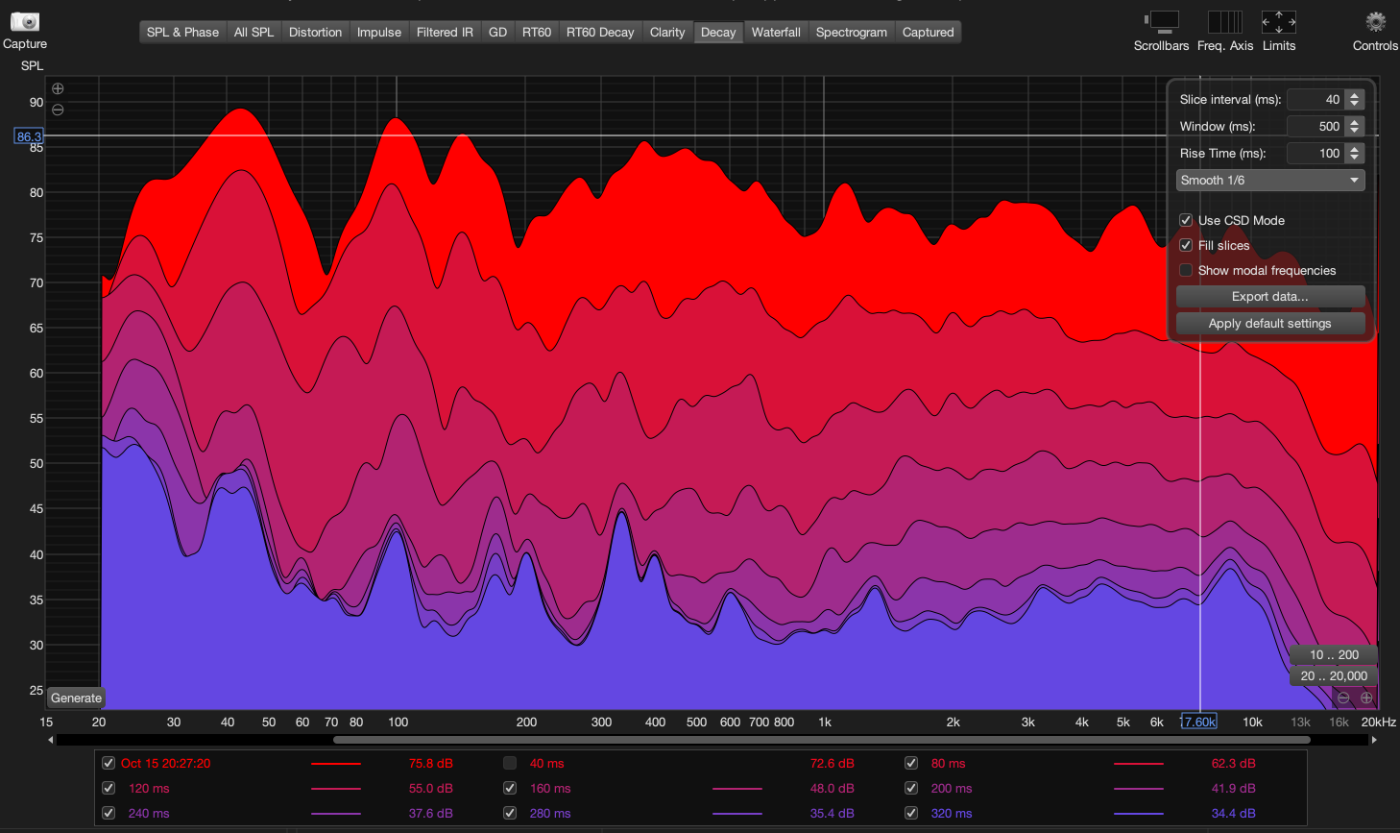Open the Spectrogram tab
The image size is (1400, 833).
851,32
